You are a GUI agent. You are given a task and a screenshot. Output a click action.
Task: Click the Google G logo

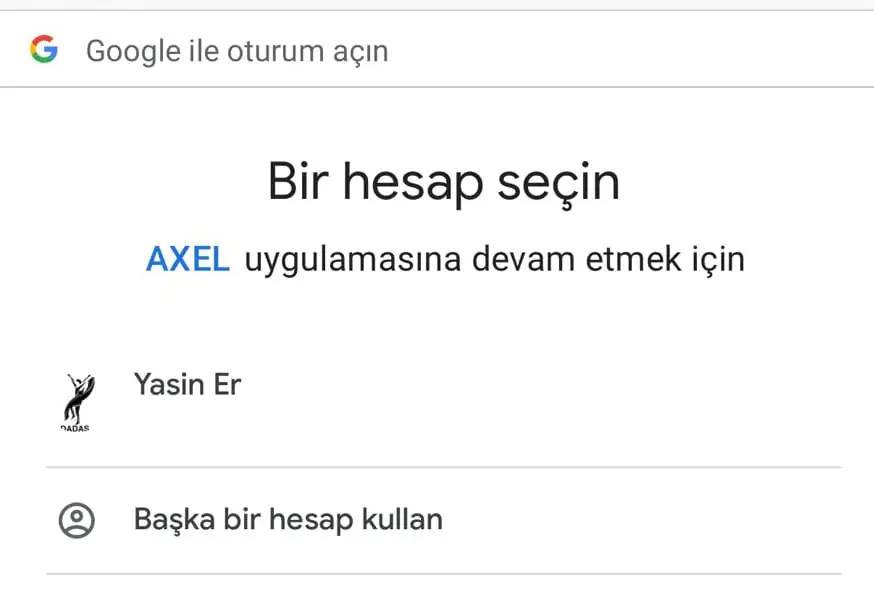[43, 49]
